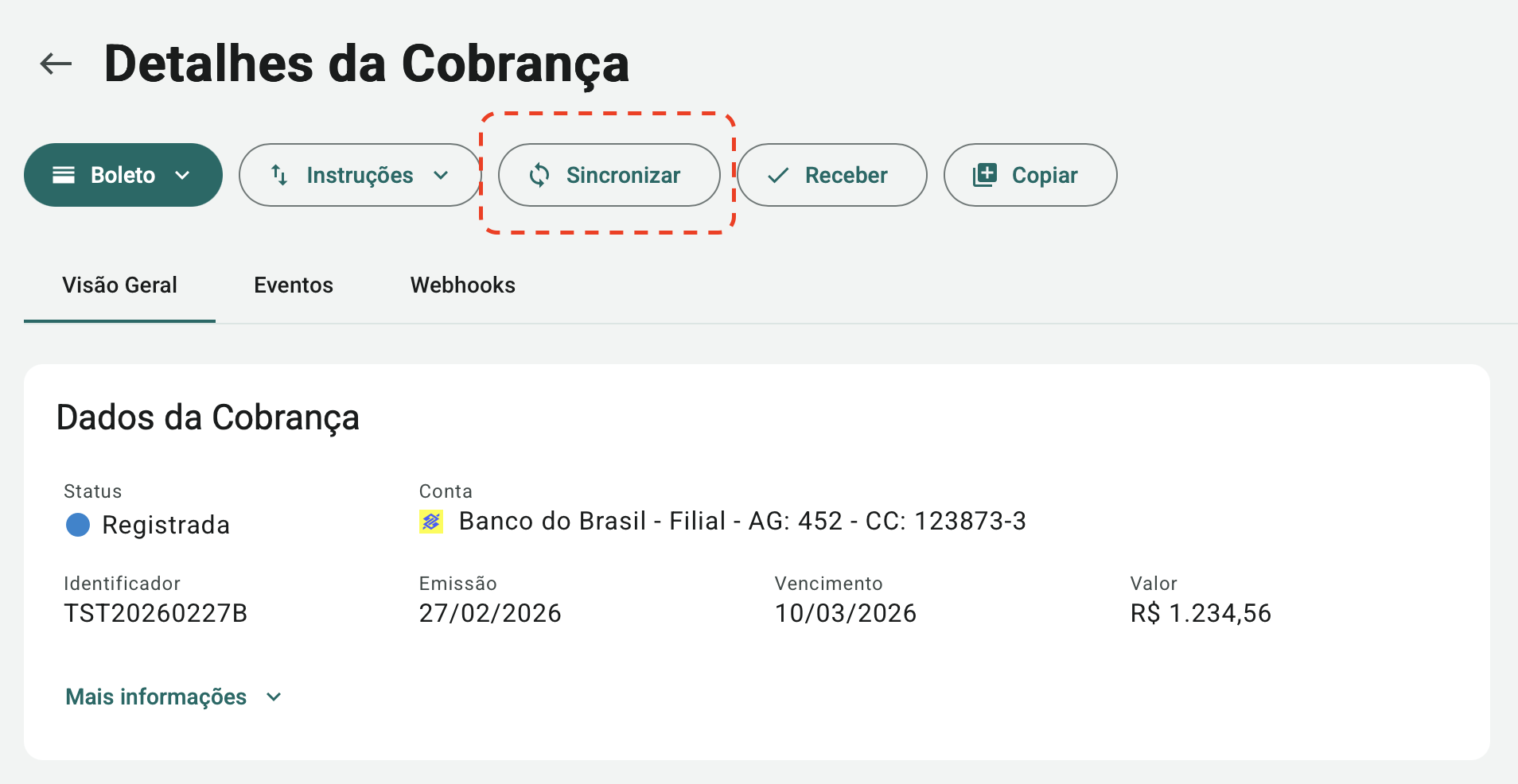Select the sort arrows icon on Instruções
The image size is (1518, 784).
(x=280, y=175)
